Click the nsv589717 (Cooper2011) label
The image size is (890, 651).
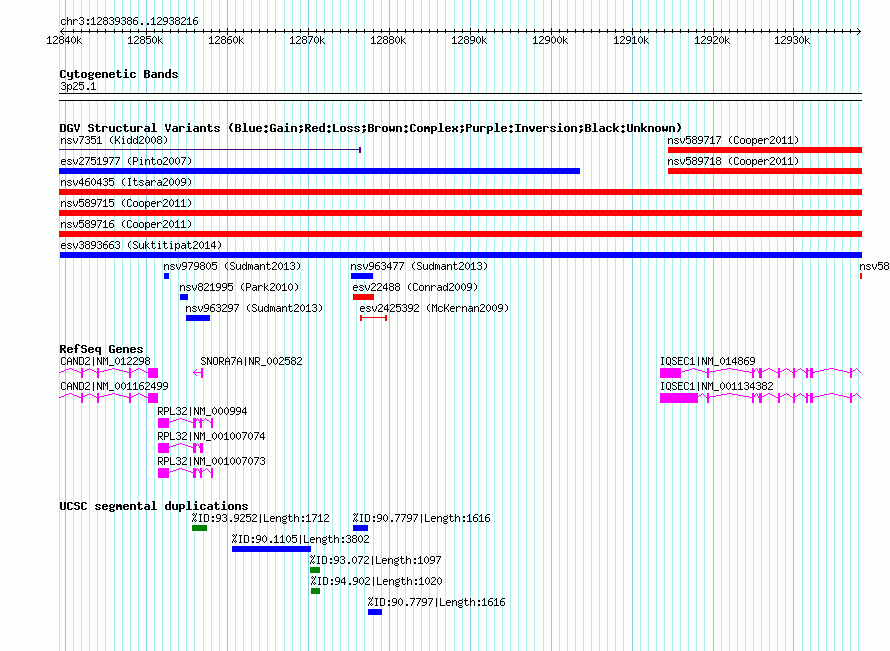click(x=733, y=140)
